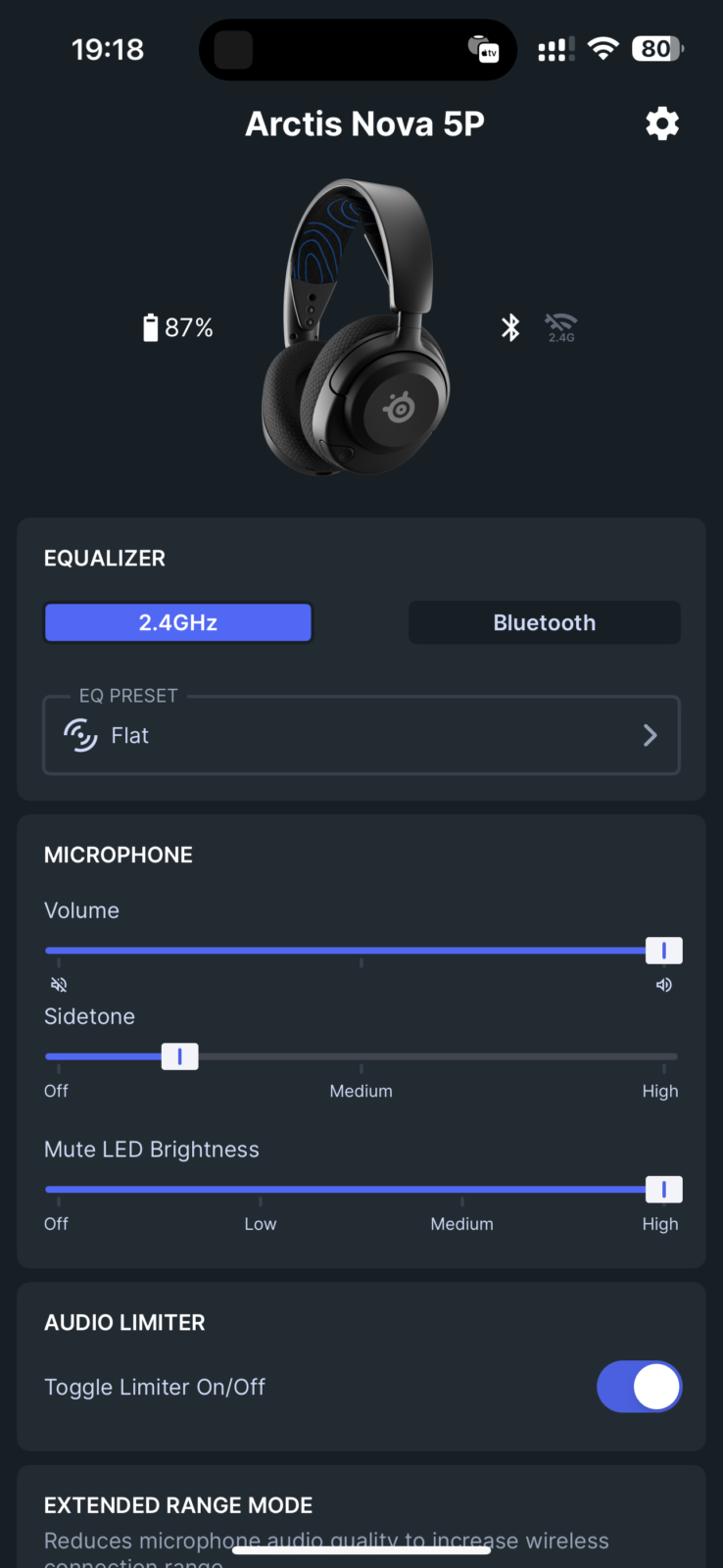Set Sidetone slider handle to a new level
723x1568 pixels.
179,1055
